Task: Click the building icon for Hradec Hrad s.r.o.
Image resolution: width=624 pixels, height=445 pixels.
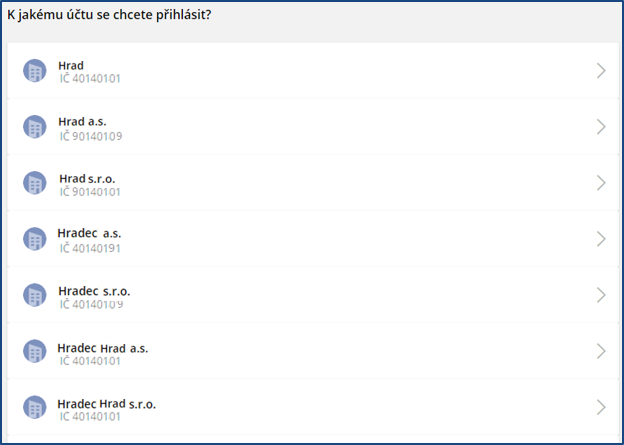Action: tap(35, 408)
